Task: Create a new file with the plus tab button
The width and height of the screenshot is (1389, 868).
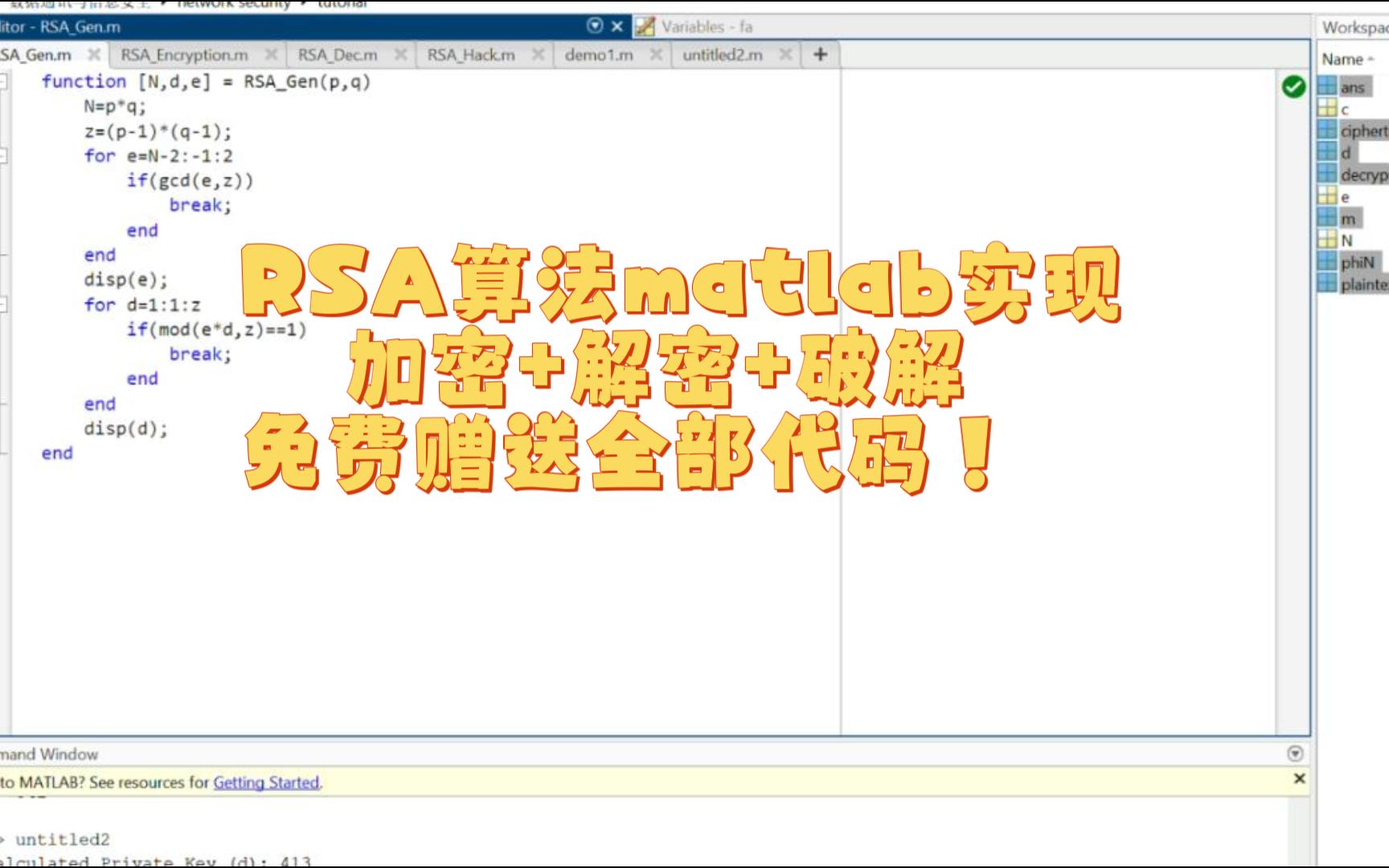Action: (x=820, y=55)
